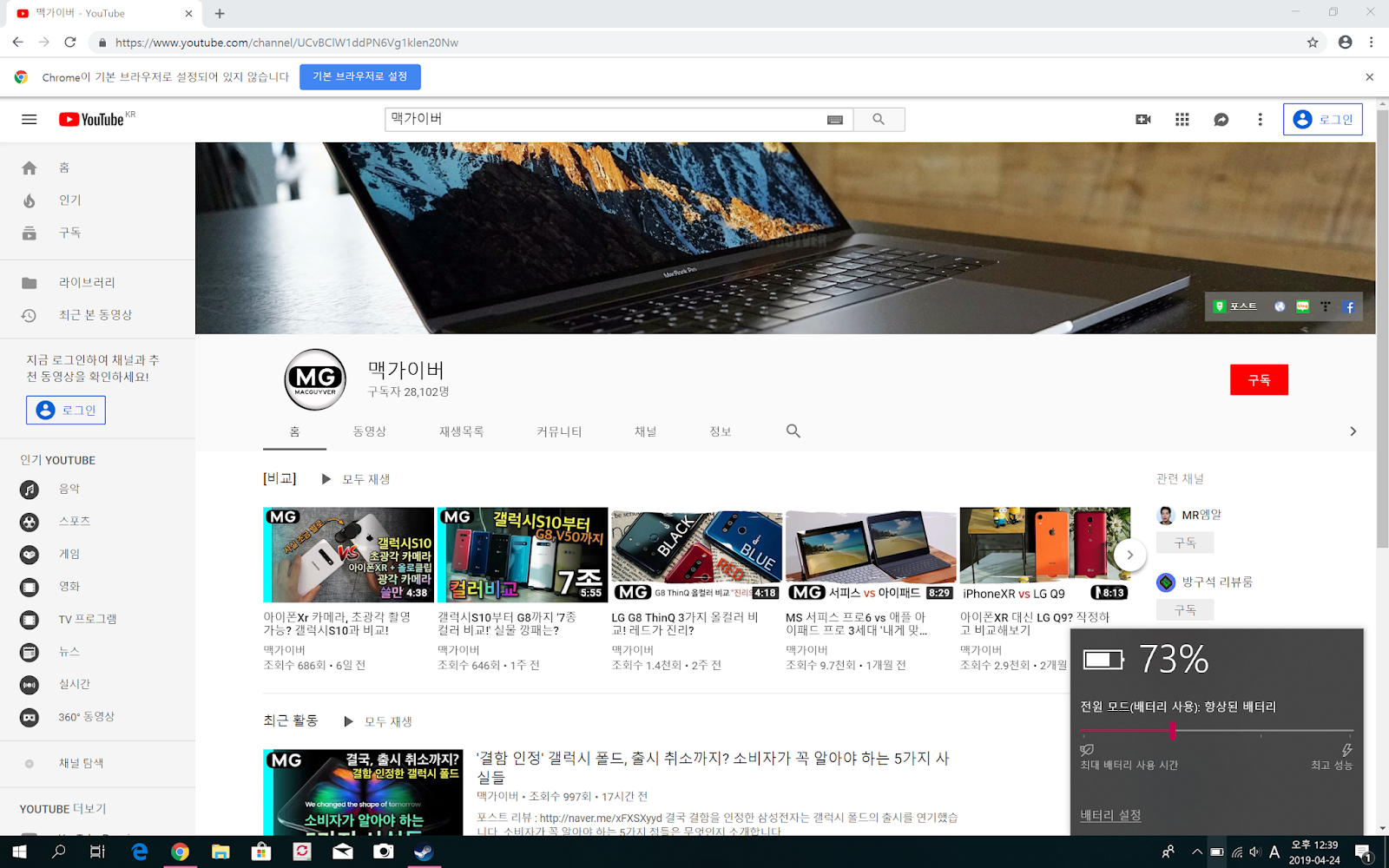Open 채널 탐색 in sidebar
1389x868 pixels.
[x=97, y=763]
